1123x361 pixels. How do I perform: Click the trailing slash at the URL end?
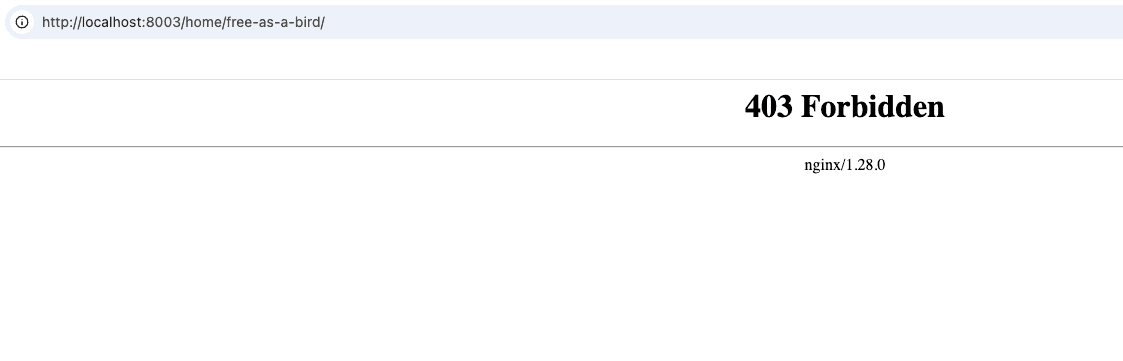(x=322, y=22)
